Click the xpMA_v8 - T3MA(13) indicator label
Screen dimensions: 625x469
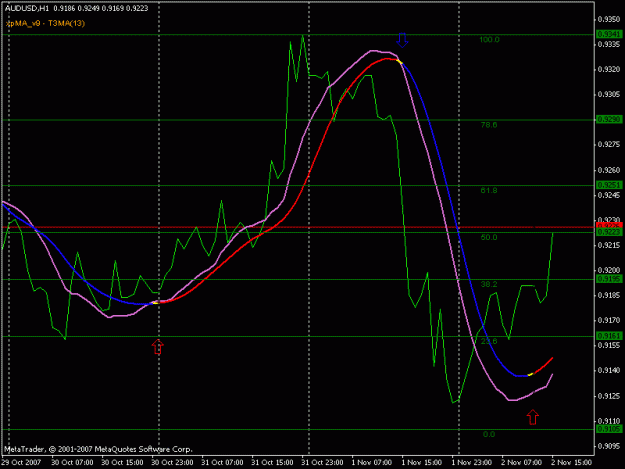click(45, 23)
